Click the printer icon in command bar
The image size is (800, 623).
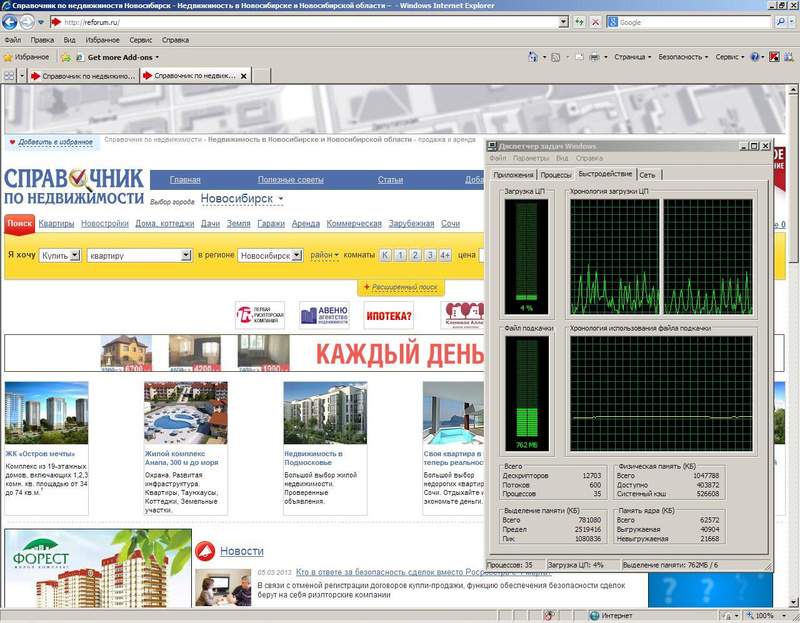click(594, 57)
